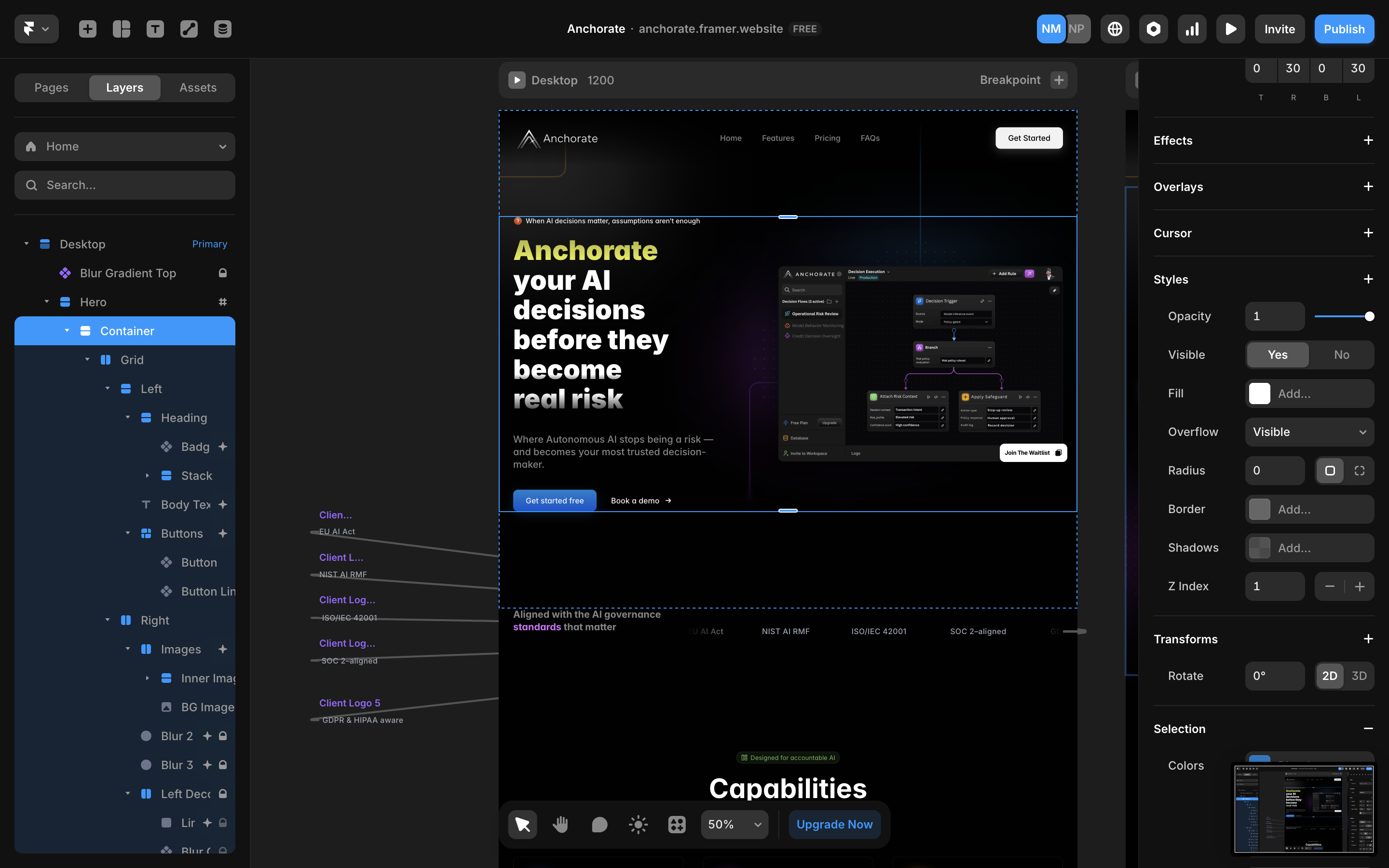Click the white Fill color swatch
This screenshot has width=1389, height=868.
pyautogui.click(x=1259, y=393)
